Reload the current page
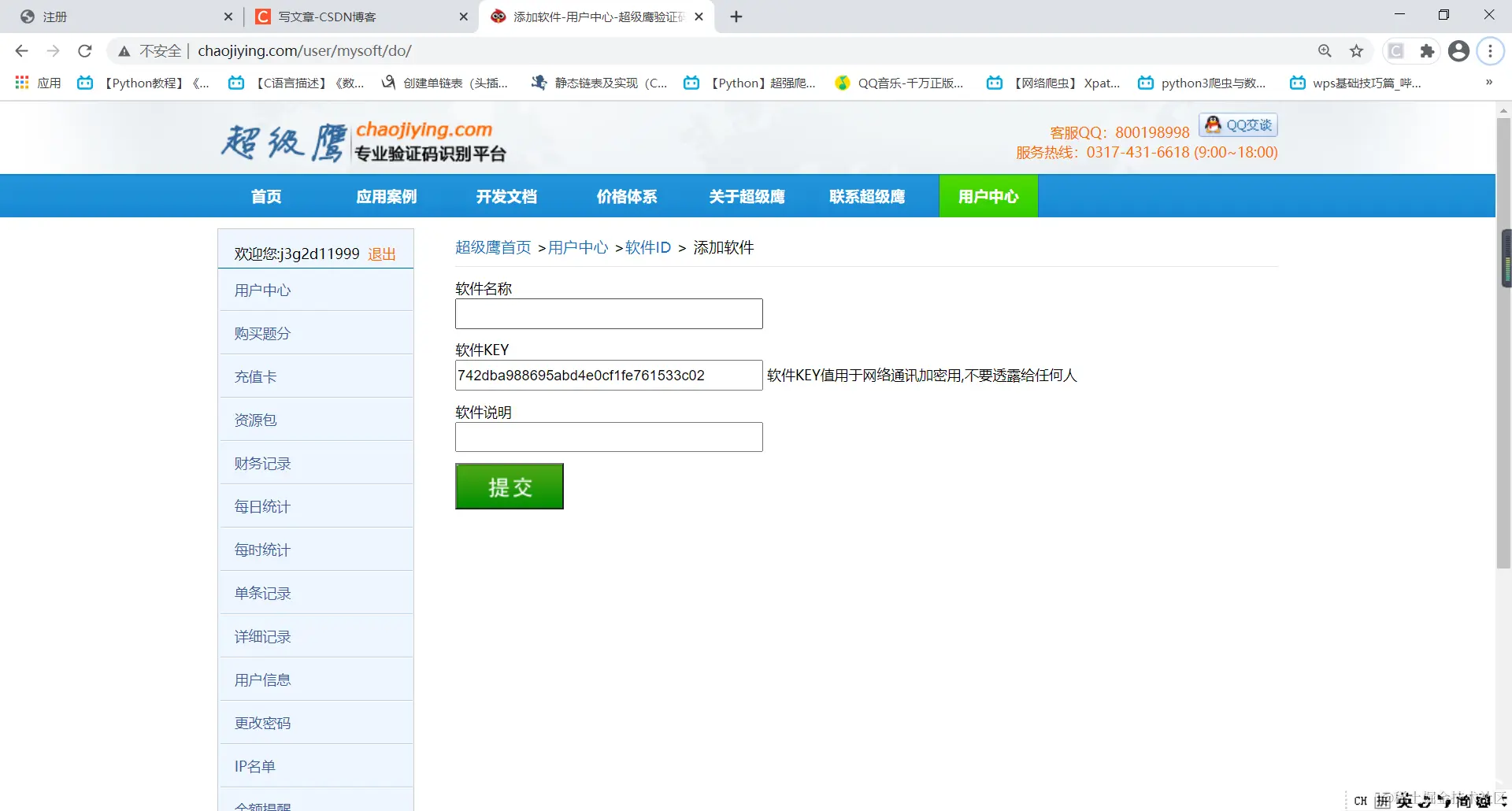Image resolution: width=1512 pixels, height=811 pixels. [x=84, y=50]
